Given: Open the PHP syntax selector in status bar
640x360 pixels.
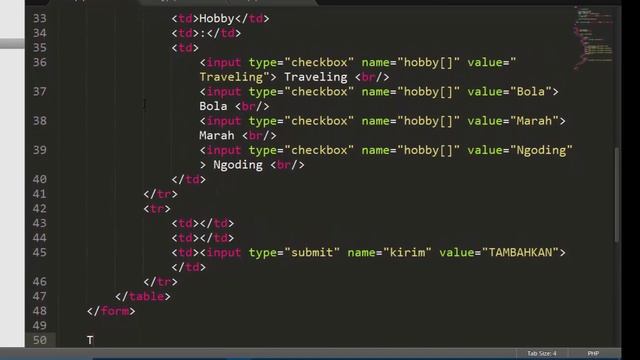Looking at the screenshot, I should point(593,353).
